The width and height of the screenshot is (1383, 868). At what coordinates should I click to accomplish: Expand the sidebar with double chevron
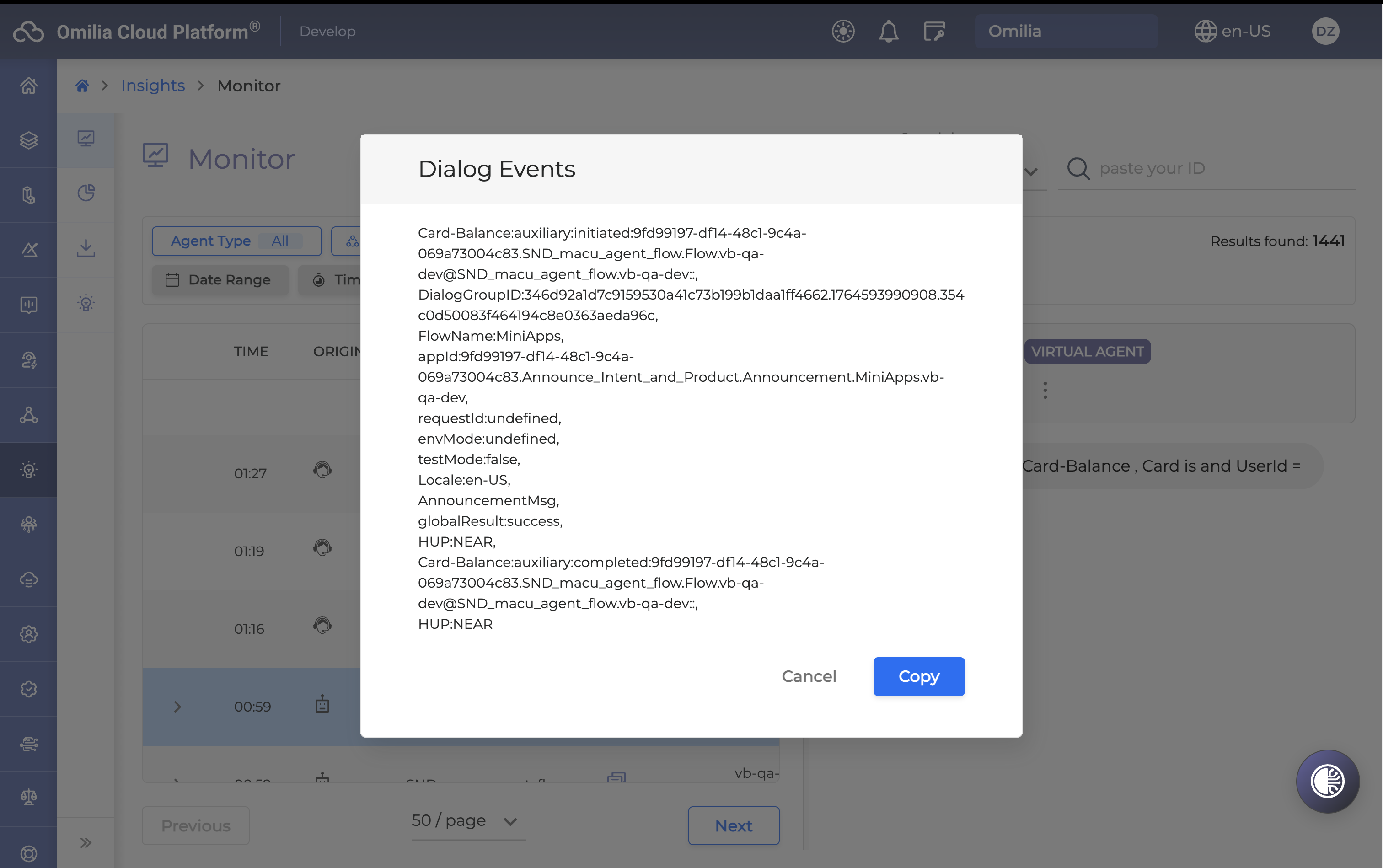tap(86, 842)
